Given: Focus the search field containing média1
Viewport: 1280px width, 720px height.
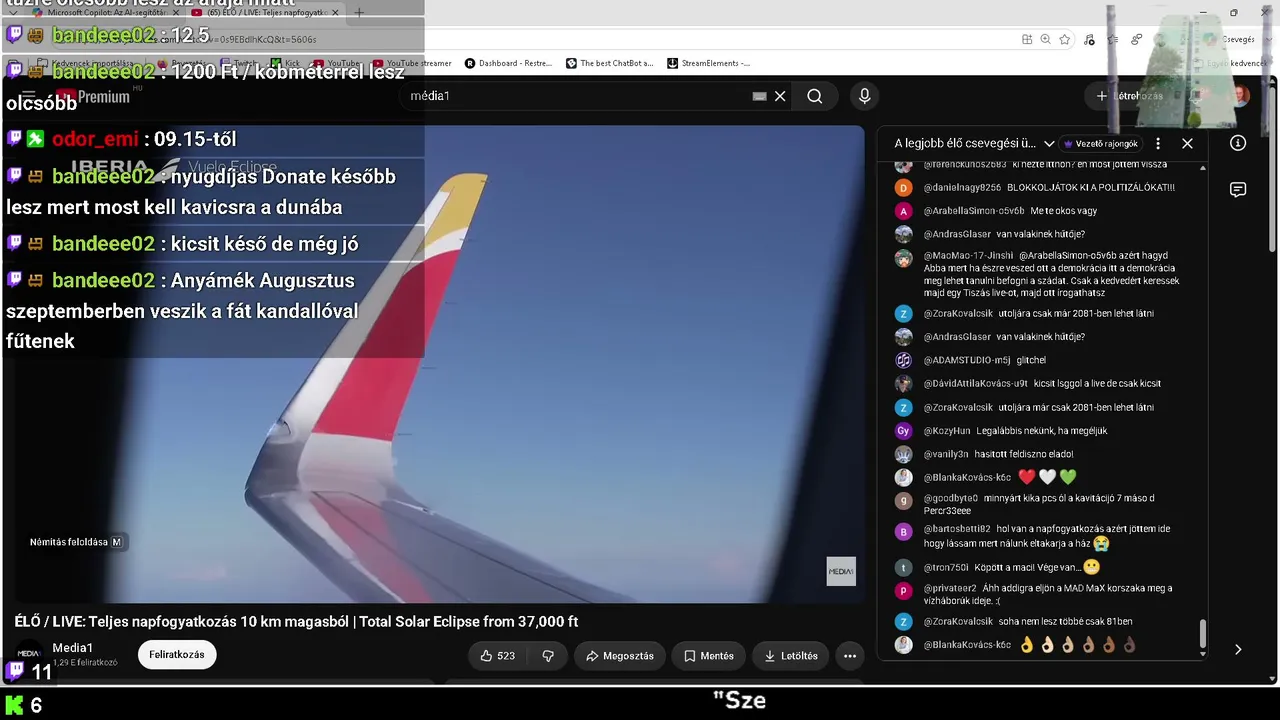Looking at the screenshot, I should tap(580, 96).
